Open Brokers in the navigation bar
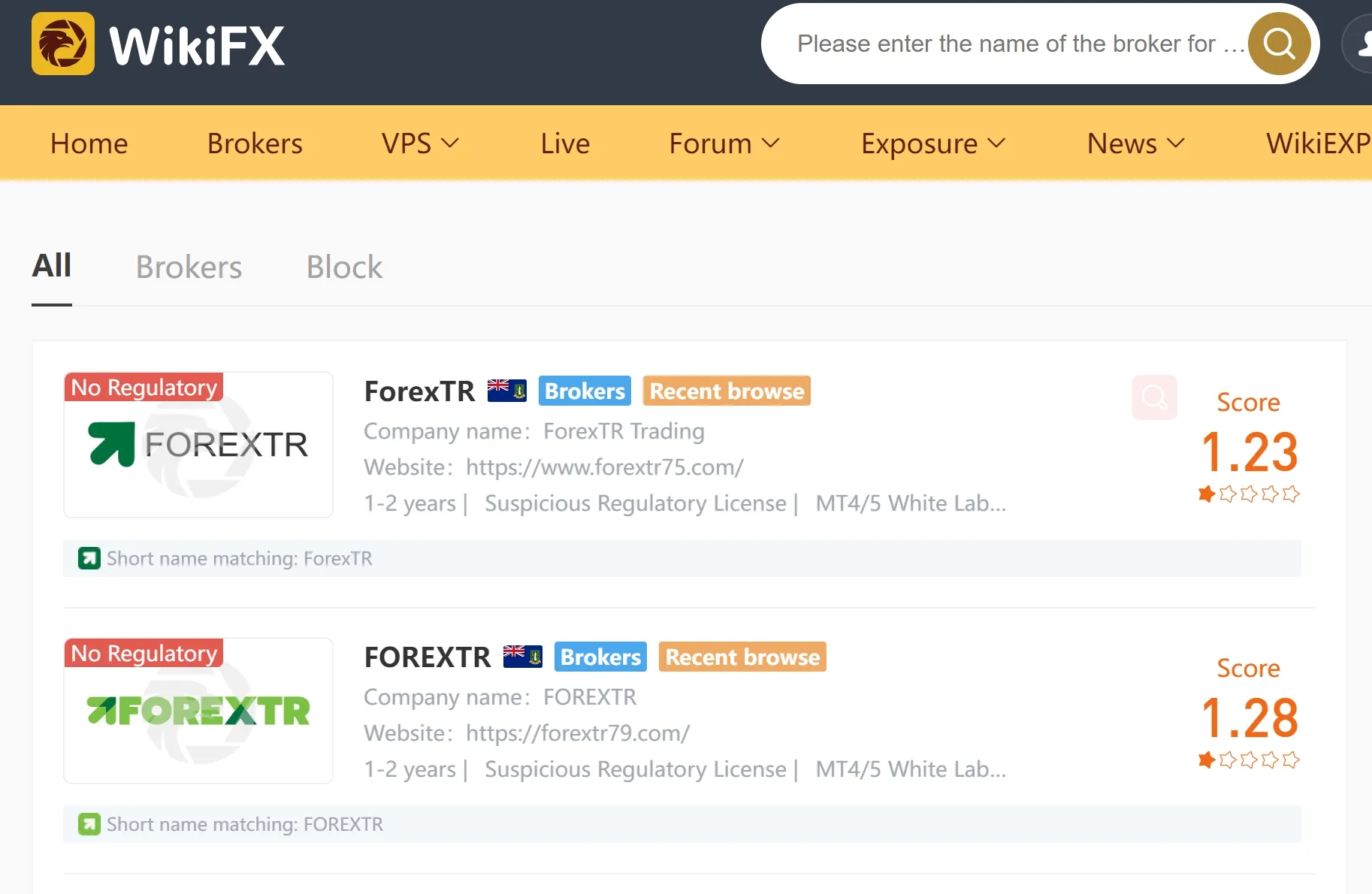The image size is (1372, 894). [x=255, y=143]
